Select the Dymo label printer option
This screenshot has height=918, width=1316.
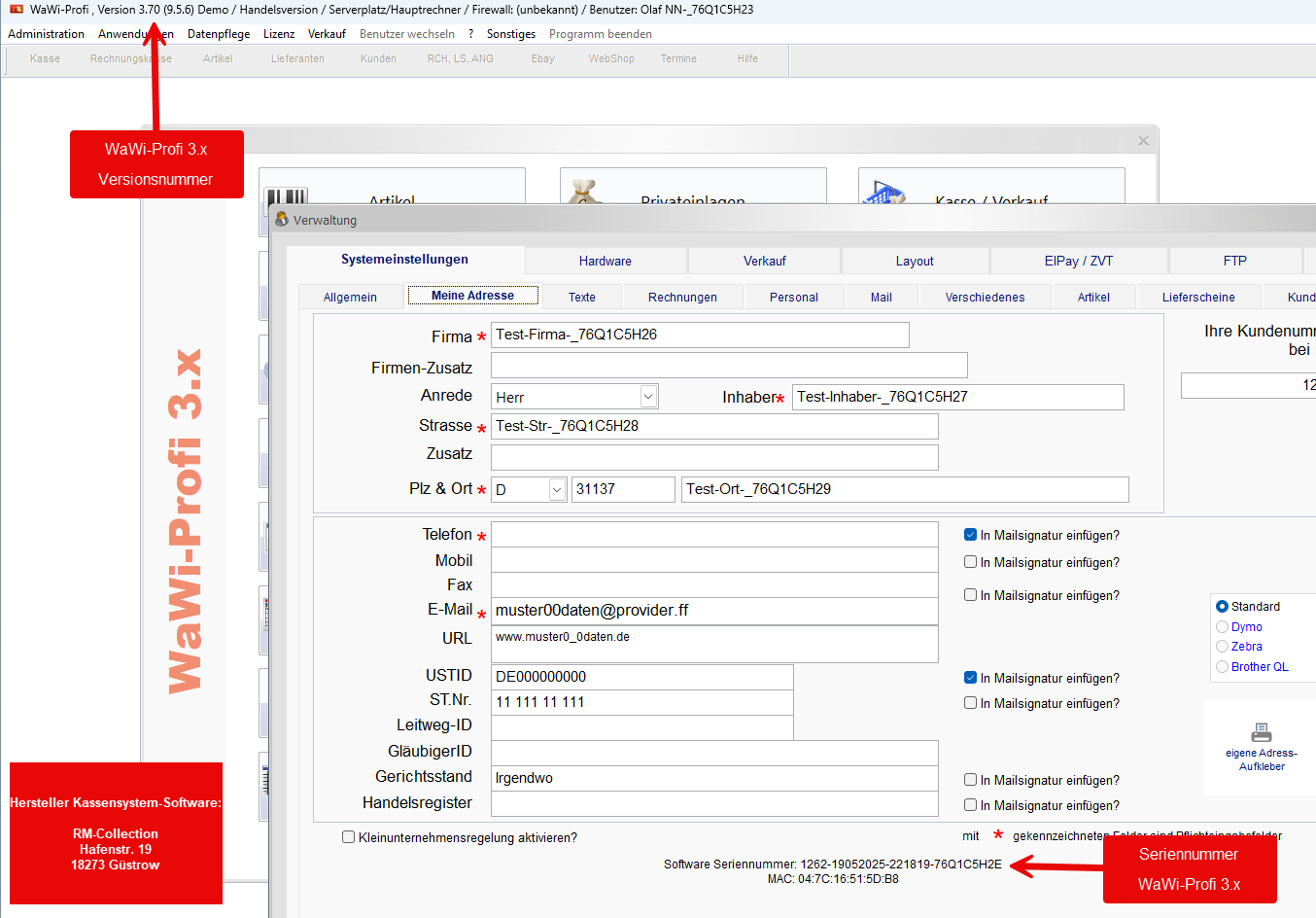tap(1222, 627)
